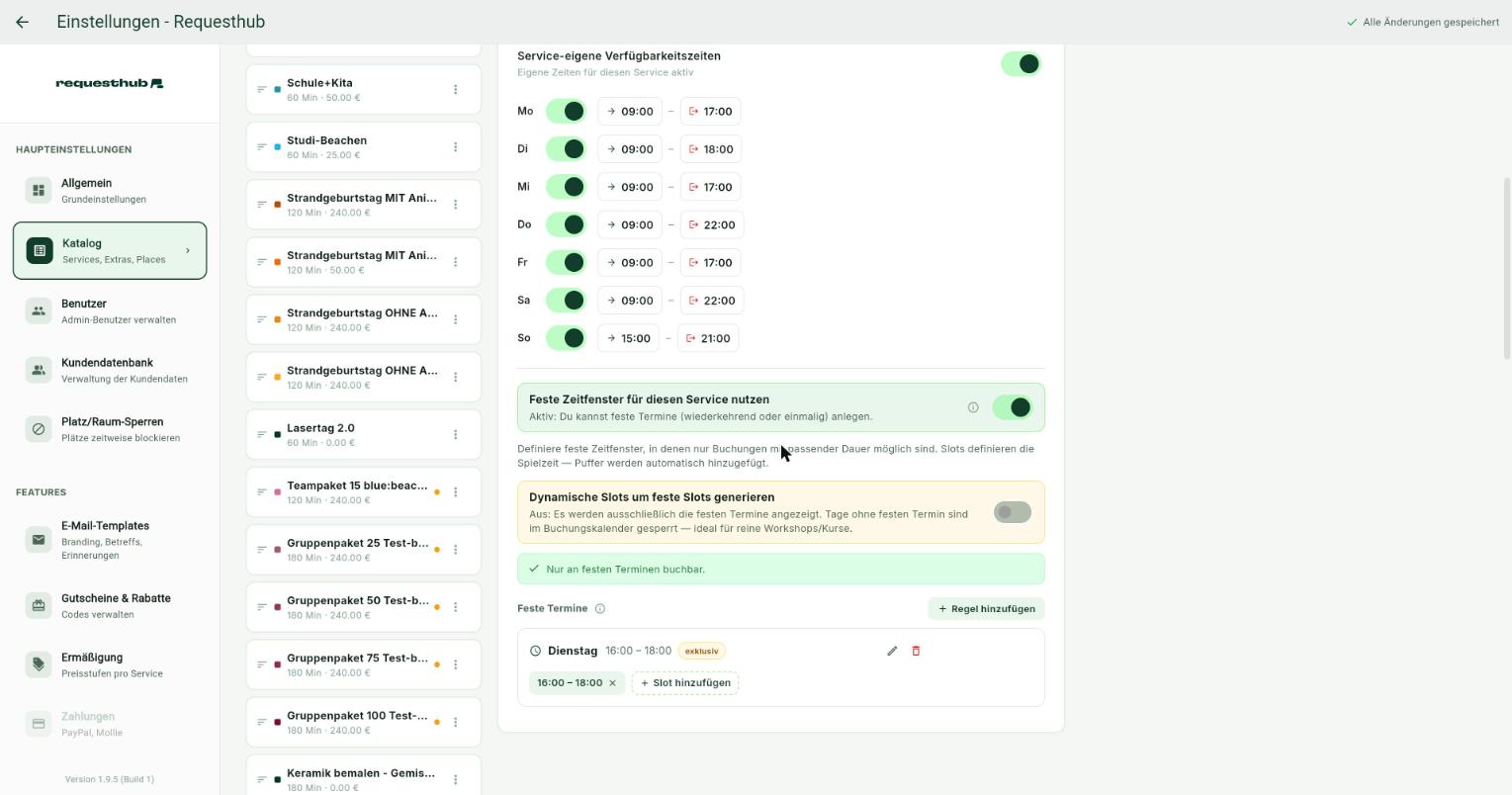Click the Gutscheine & Rabatte gift icon

[x=39, y=605]
